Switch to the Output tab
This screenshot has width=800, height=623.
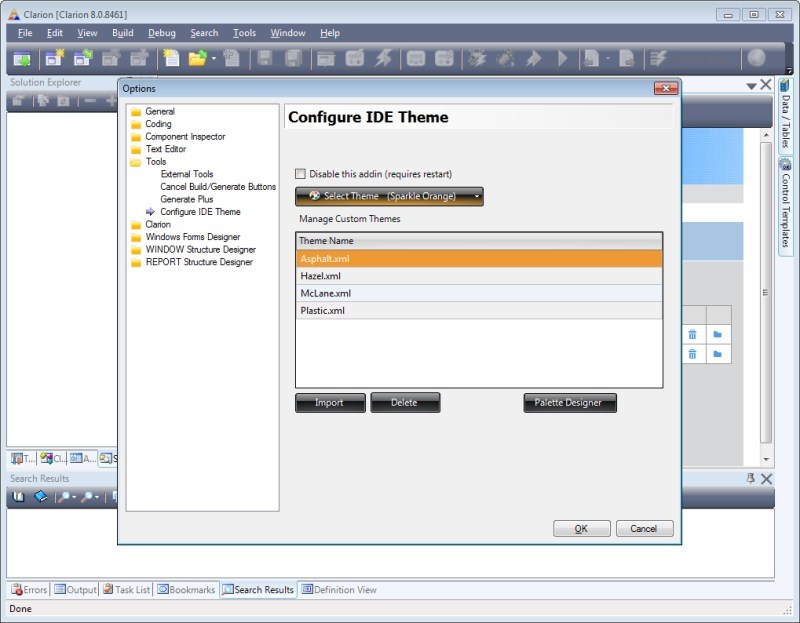coord(76,589)
